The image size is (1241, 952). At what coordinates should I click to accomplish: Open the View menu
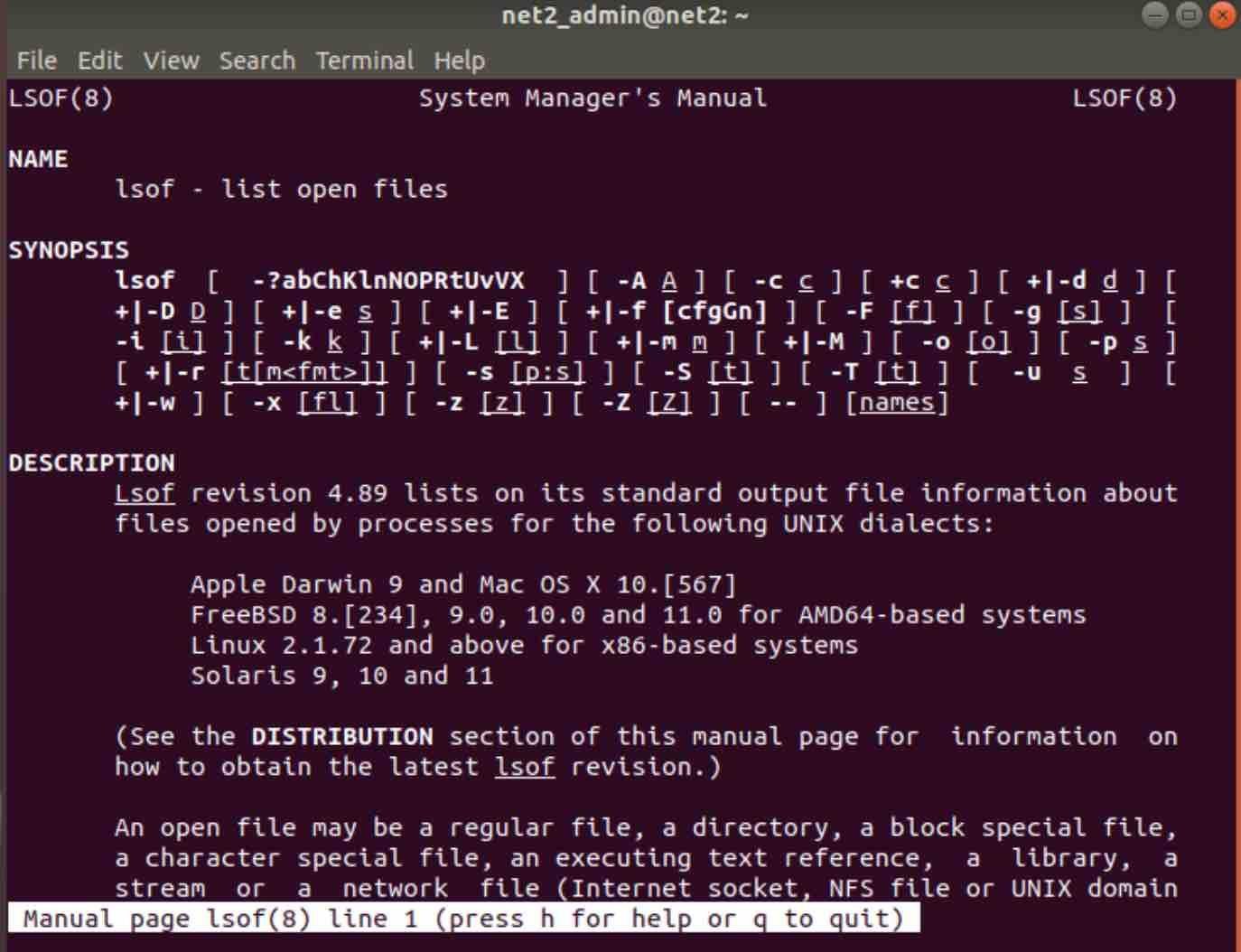(171, 61)
